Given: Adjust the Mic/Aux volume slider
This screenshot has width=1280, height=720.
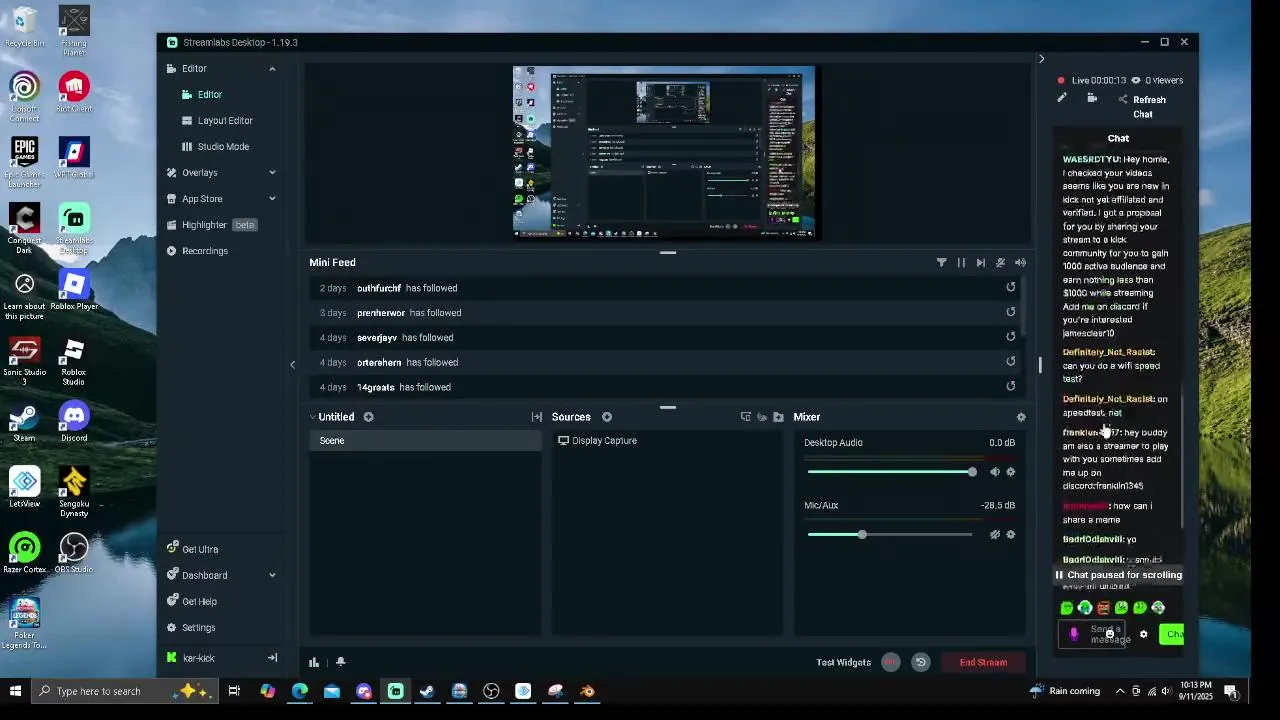Looking at the screenshot, I should 890,535.
